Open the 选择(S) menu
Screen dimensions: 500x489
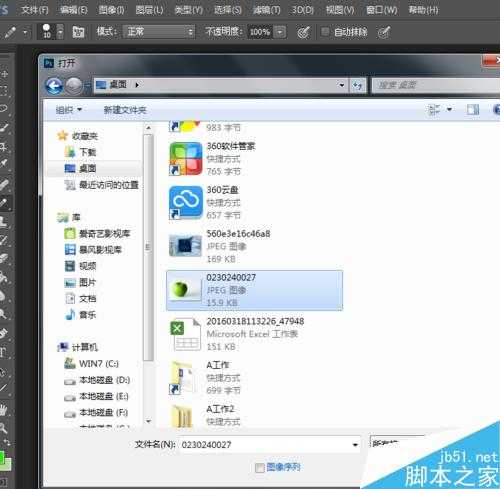[228, 10]
